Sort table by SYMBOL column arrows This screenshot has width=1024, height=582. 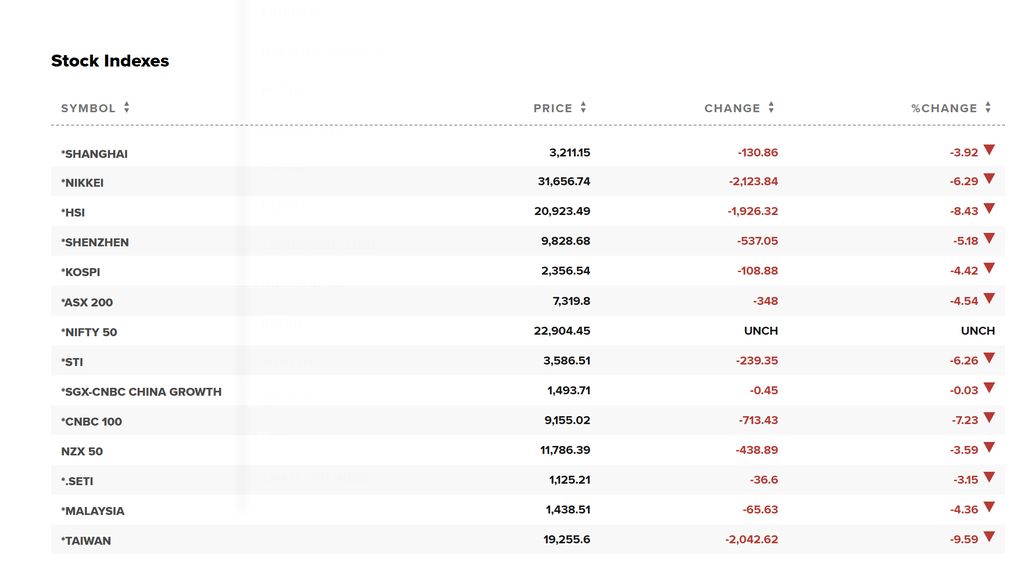click(127, 108)
